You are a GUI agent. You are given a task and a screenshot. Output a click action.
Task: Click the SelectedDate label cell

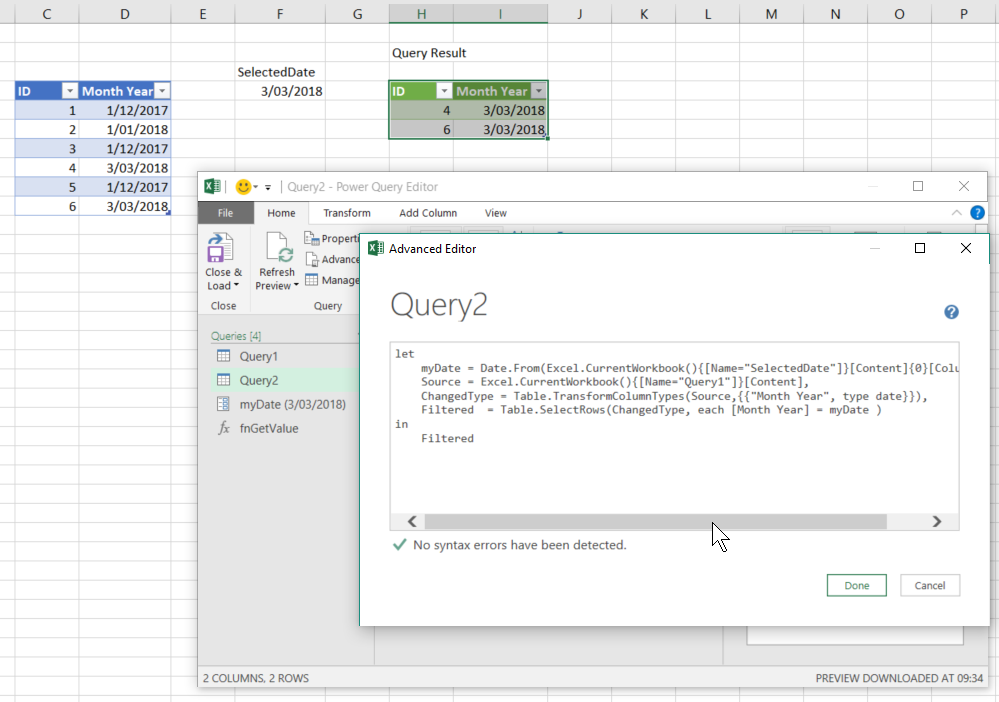(280, 72)
